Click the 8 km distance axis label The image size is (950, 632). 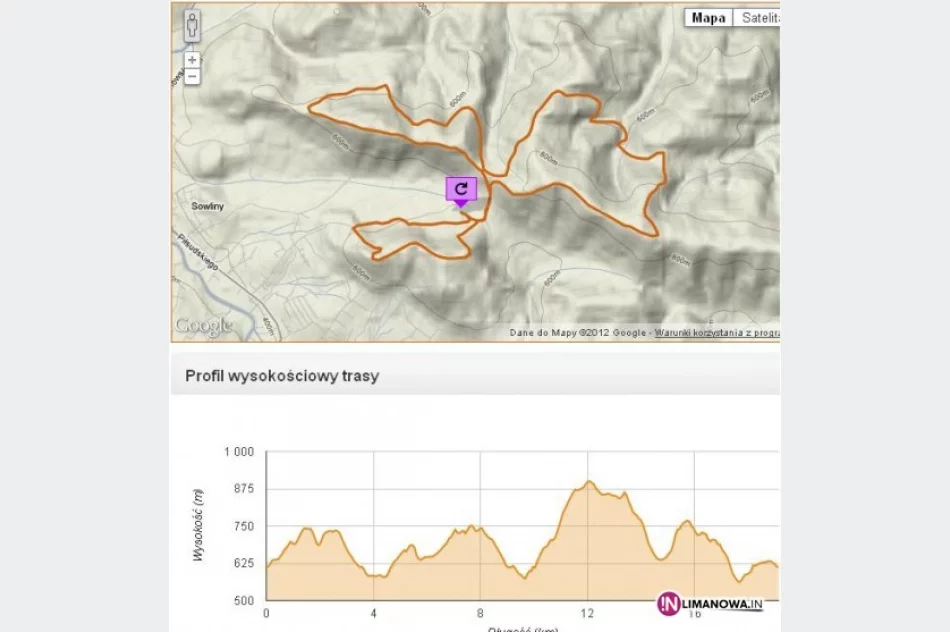point(480,613)
